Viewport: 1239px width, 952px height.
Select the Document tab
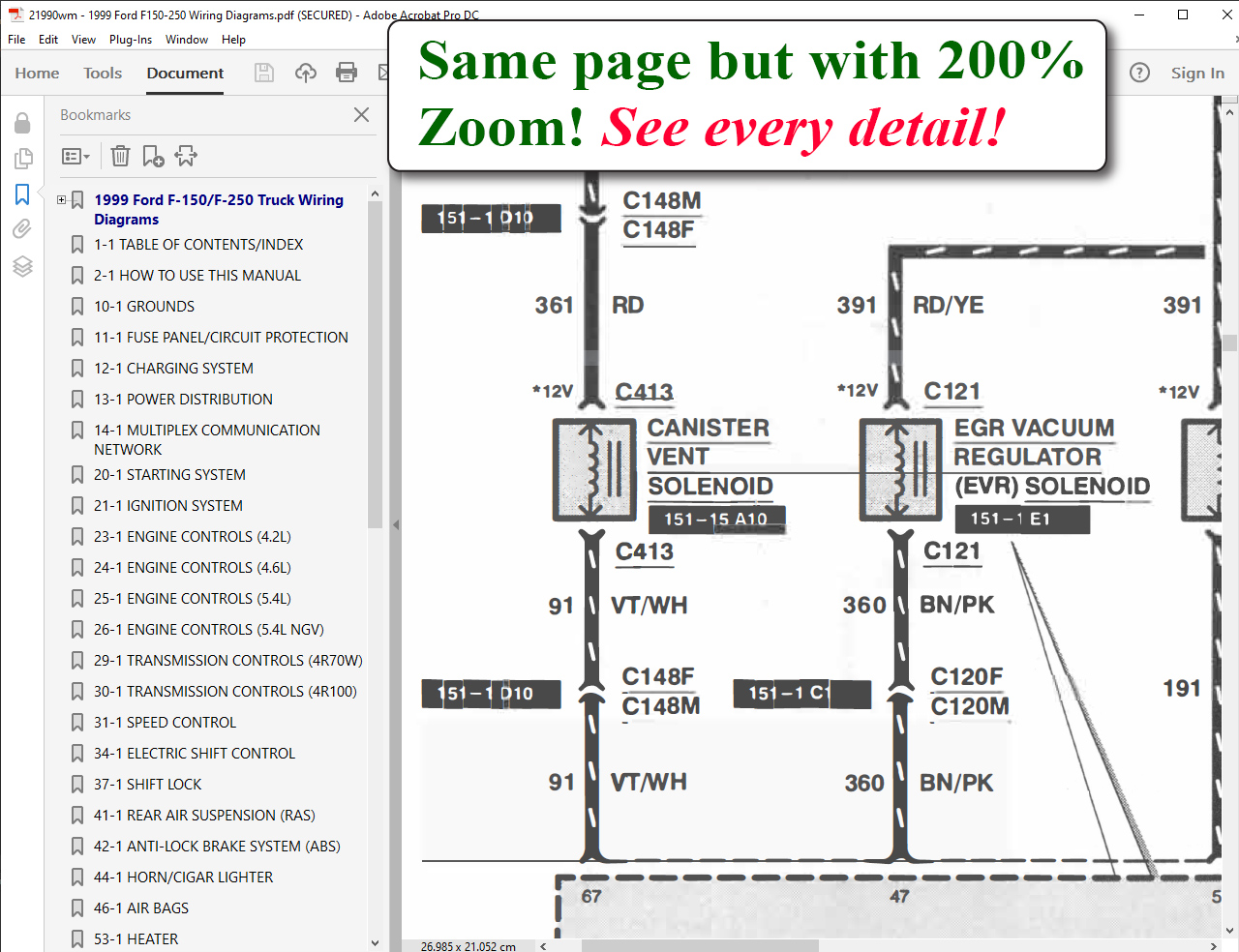(185, 73)
